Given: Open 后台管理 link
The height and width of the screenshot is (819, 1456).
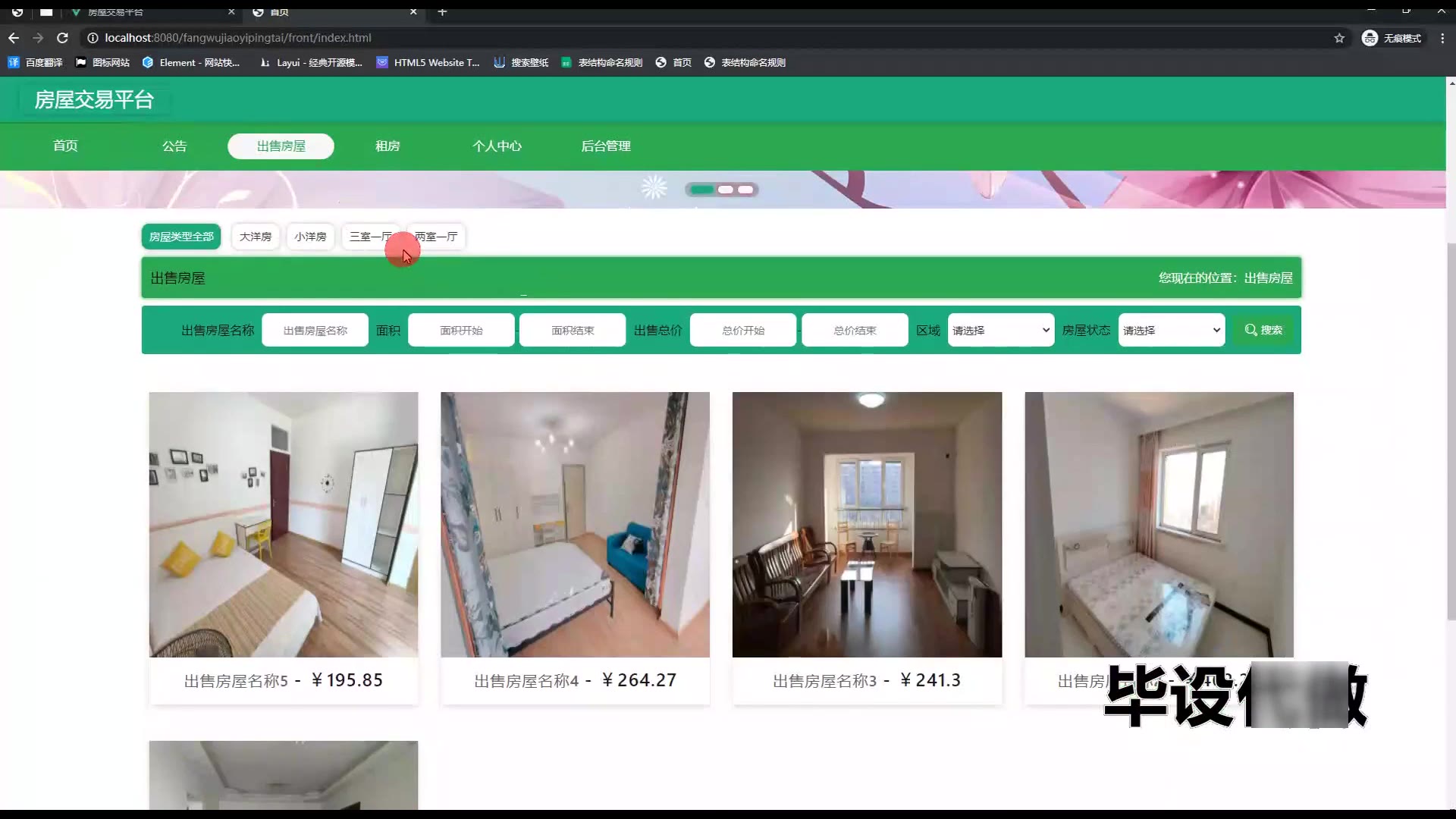Looking at the screenshot, I should tap(605, 146).
